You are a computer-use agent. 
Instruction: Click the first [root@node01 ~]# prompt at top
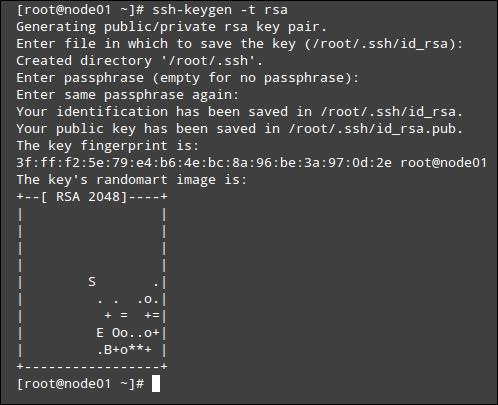(80, 10)
